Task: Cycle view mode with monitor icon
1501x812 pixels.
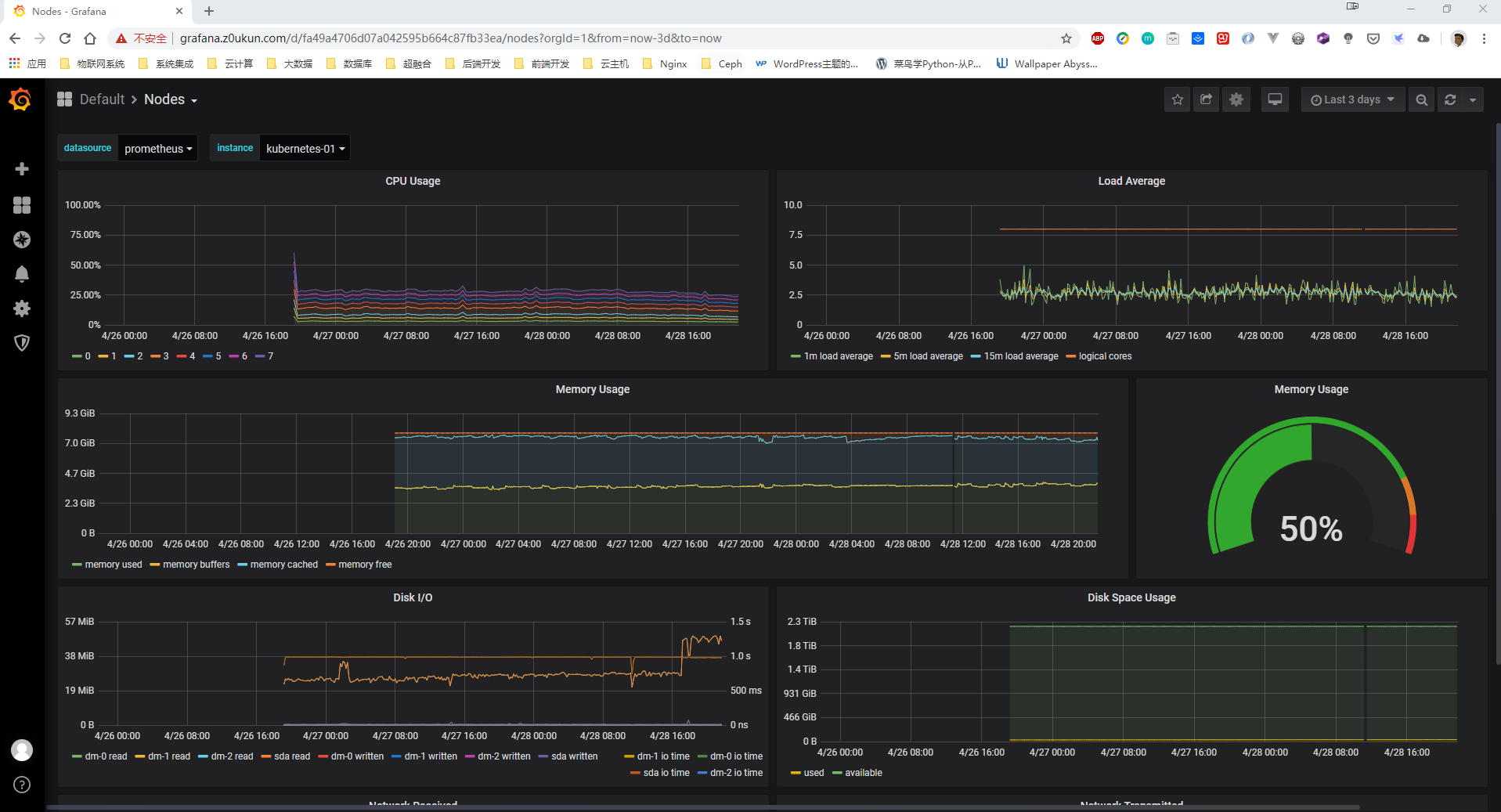Action: point(1275,99)
